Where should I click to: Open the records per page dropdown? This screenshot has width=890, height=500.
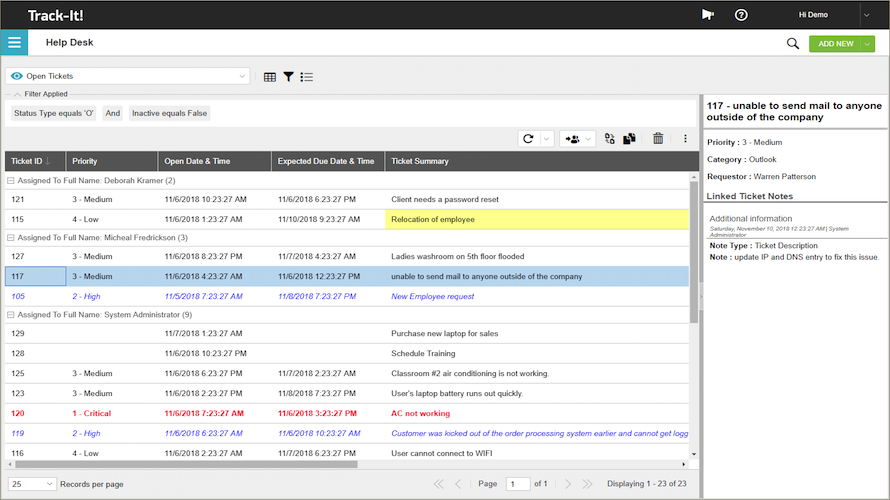click(x=32, y=484)
